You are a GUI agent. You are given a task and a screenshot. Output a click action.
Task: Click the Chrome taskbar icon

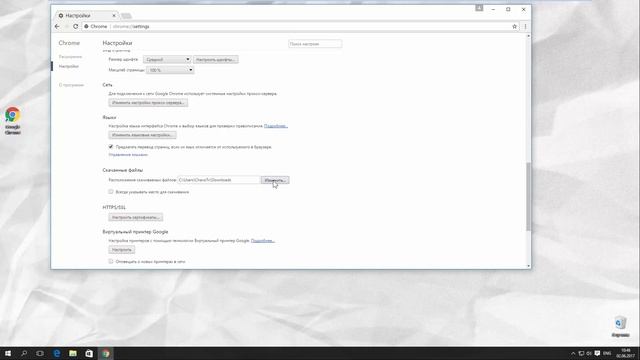106,353
